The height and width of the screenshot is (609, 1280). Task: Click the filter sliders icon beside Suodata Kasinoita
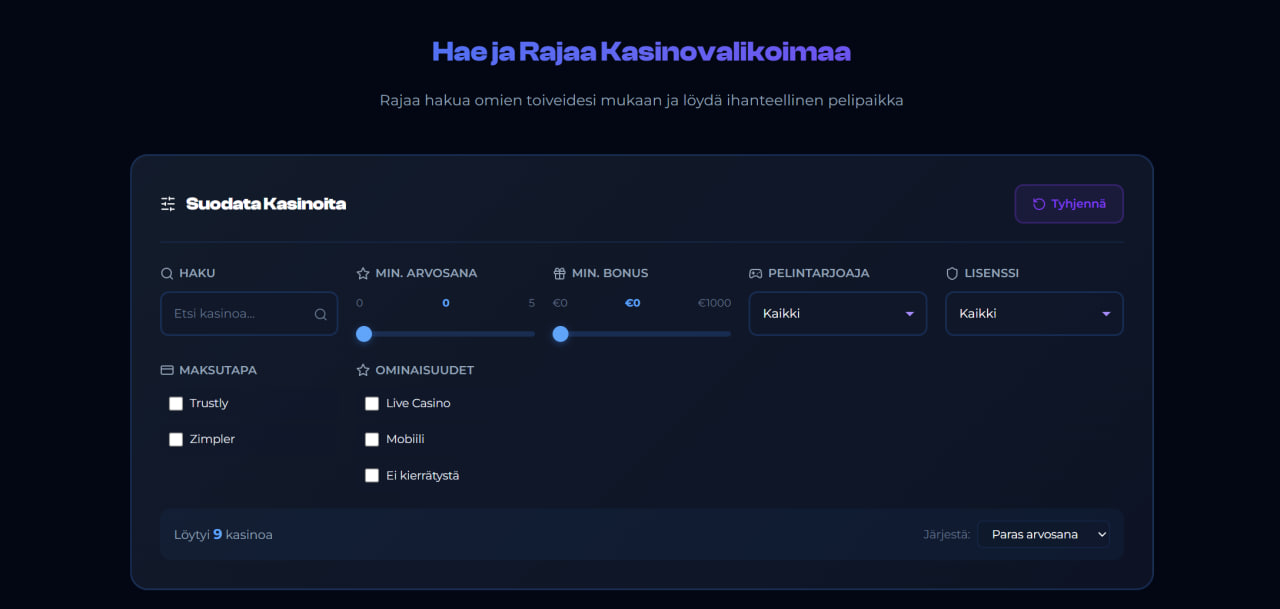pos(167,203)
